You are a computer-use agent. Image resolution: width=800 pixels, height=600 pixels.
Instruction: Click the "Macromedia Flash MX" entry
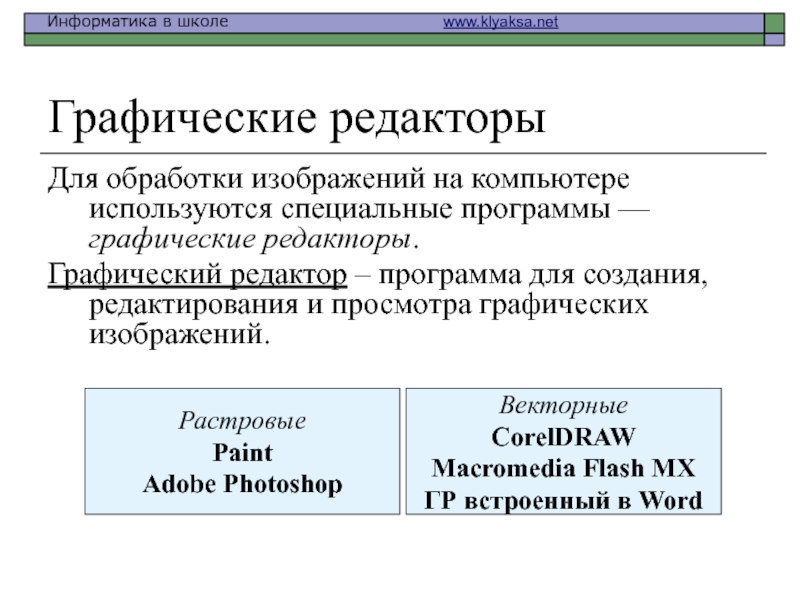pyautogui.click(x=563, y=468)
